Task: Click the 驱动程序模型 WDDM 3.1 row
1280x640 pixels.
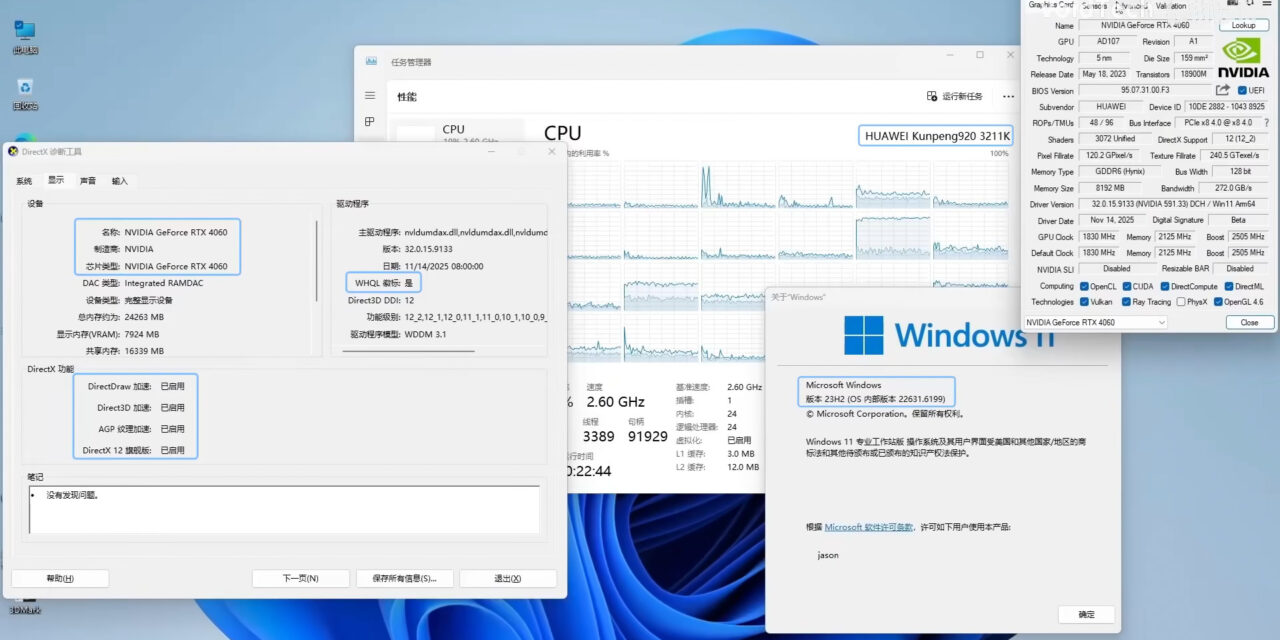Action: [x=398, y=334]
